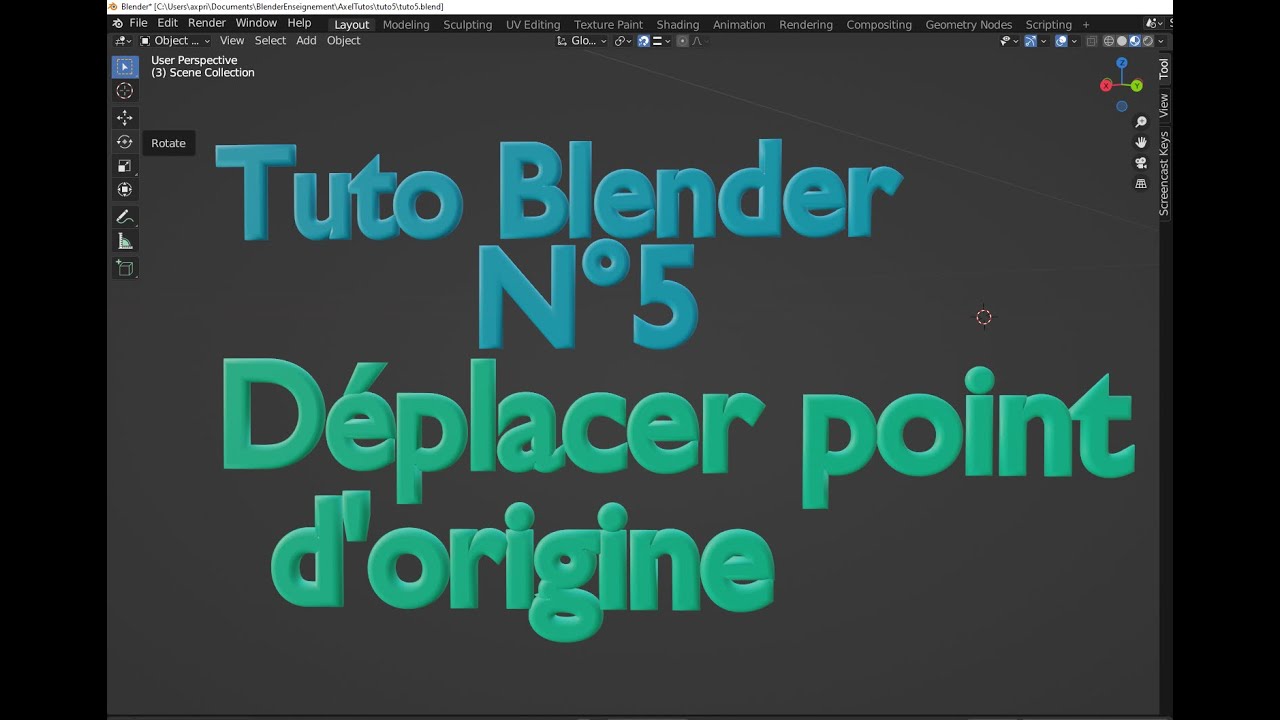Switch to the Sculpting workspace tab
1280x720 pixels.
tap(468, 24)
